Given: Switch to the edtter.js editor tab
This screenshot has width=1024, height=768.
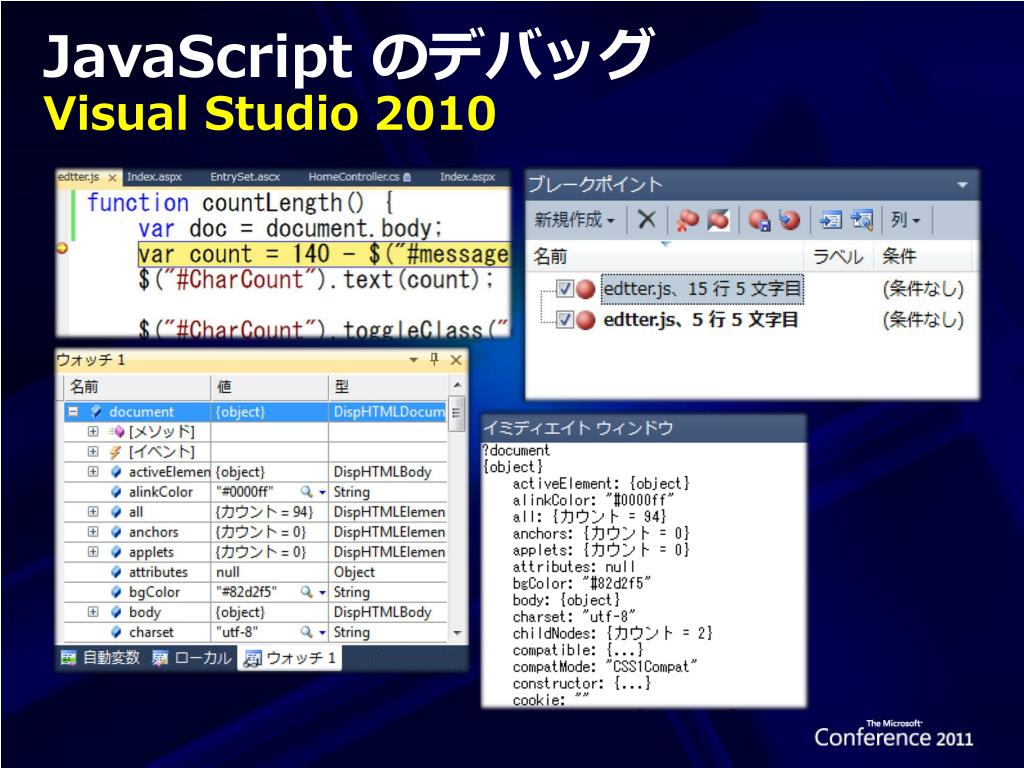Looking at the screenshot, I should point(78,177).
